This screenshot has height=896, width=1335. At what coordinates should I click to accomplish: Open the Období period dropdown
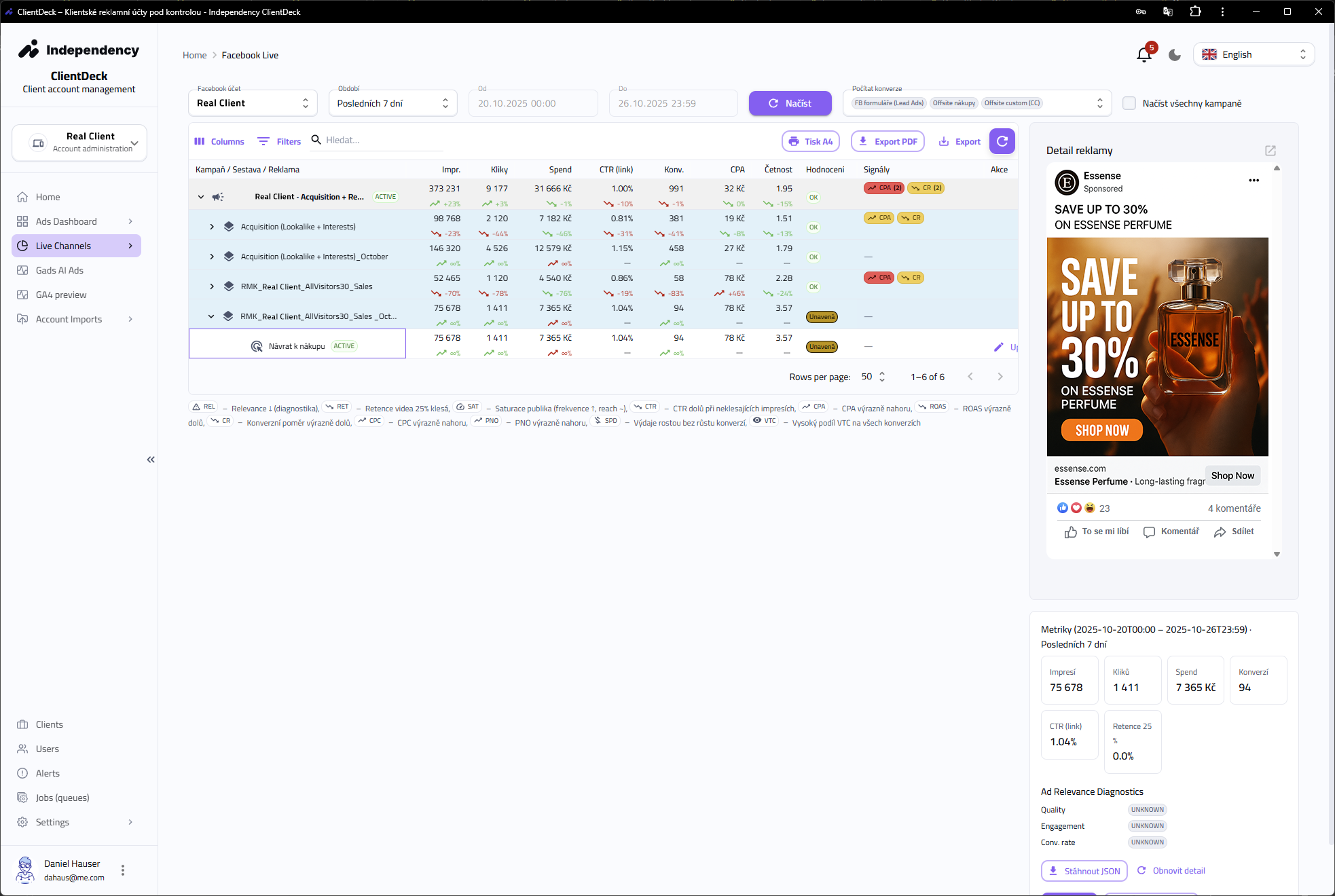[x=392, y=103]
